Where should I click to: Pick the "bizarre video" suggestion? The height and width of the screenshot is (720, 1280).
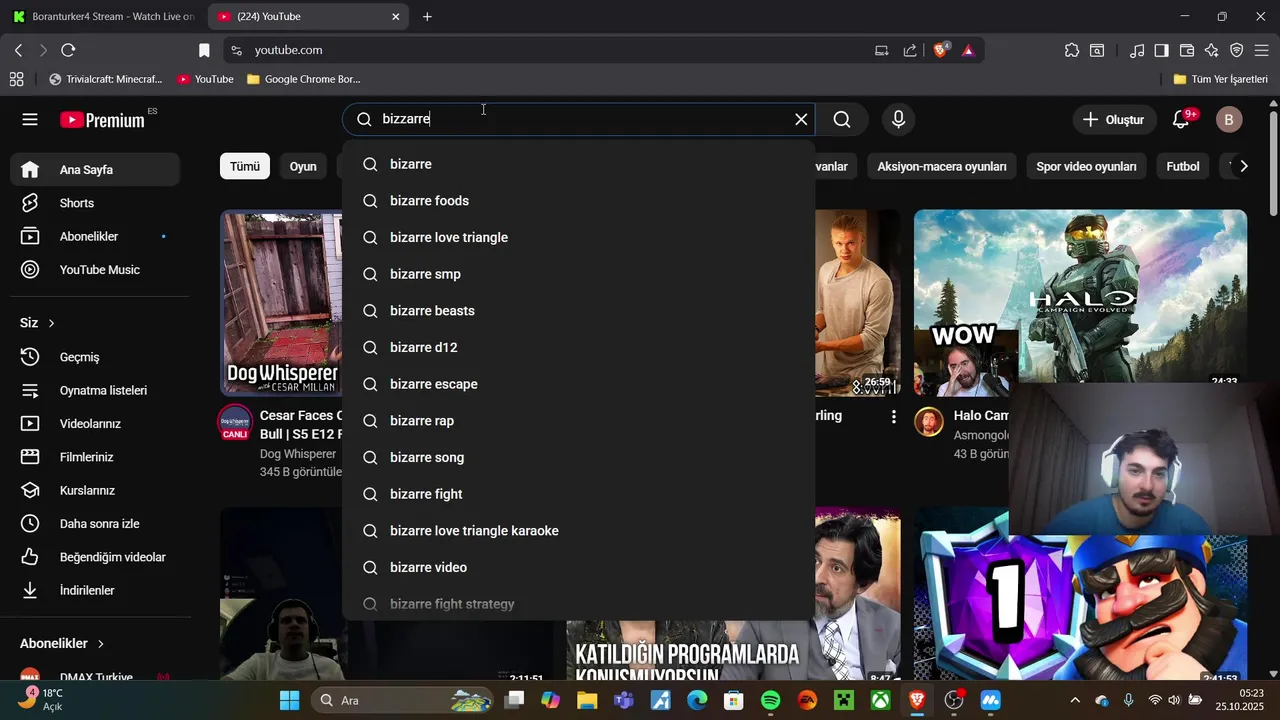pos(578,567)
